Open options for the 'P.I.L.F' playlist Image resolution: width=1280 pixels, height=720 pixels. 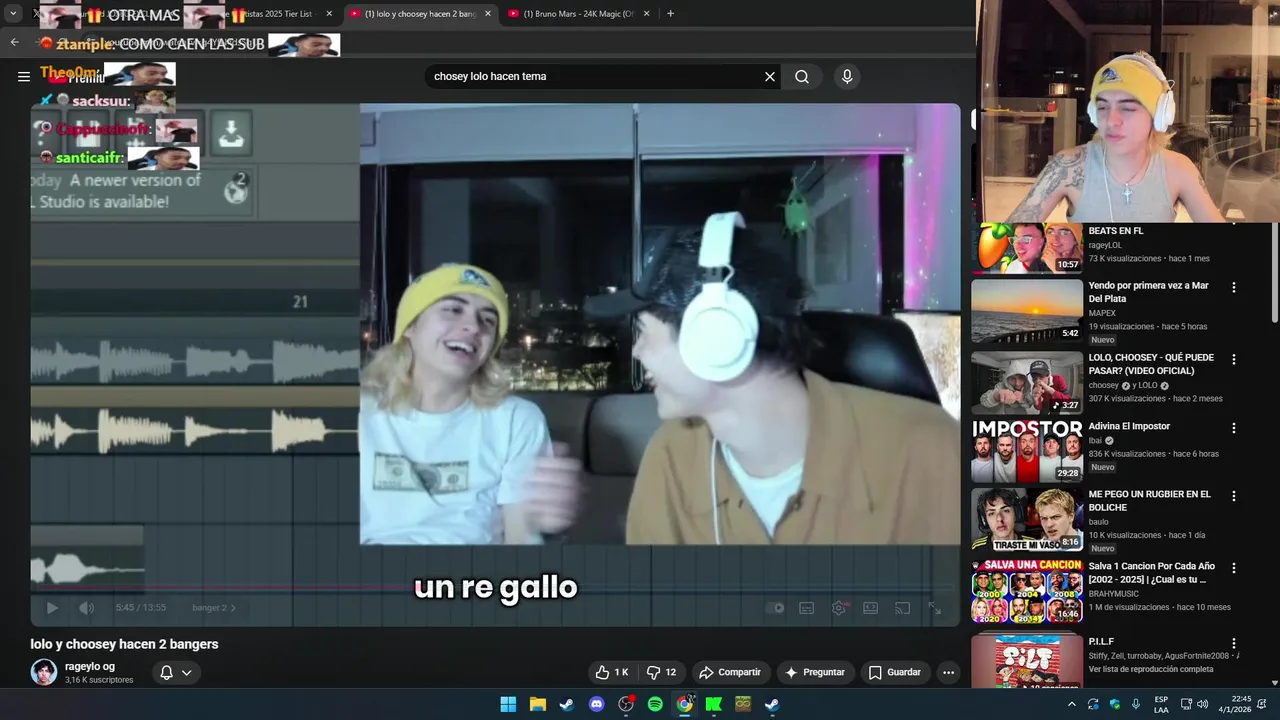[x=1233, y=644]
